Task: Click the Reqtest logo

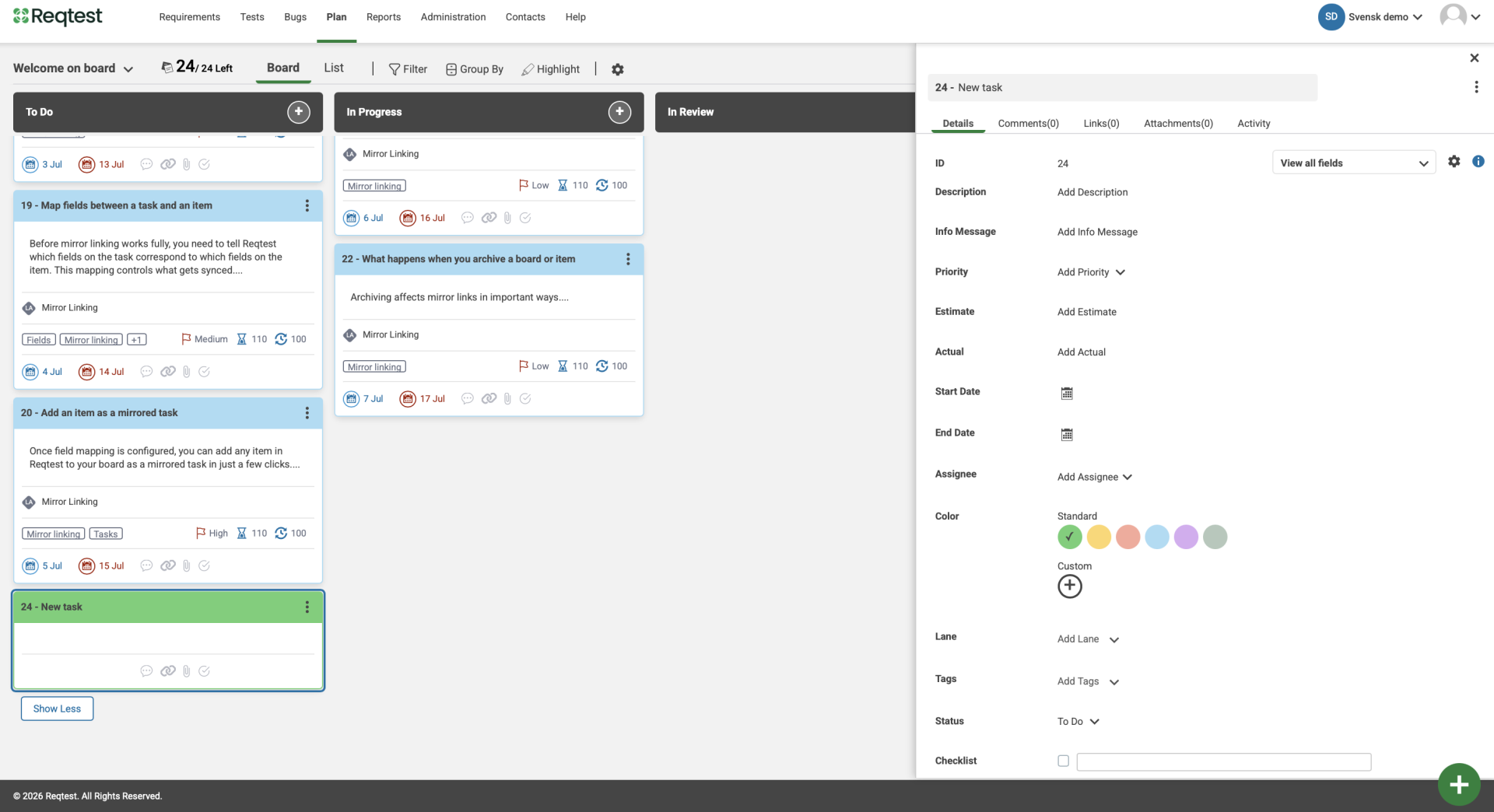Action: coord(58,16)
